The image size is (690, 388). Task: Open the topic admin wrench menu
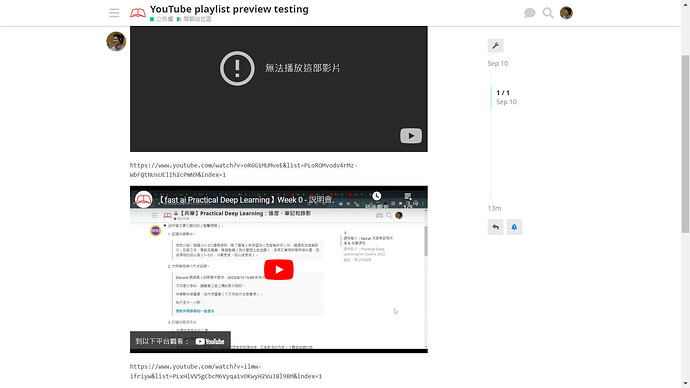coord(495,45)
